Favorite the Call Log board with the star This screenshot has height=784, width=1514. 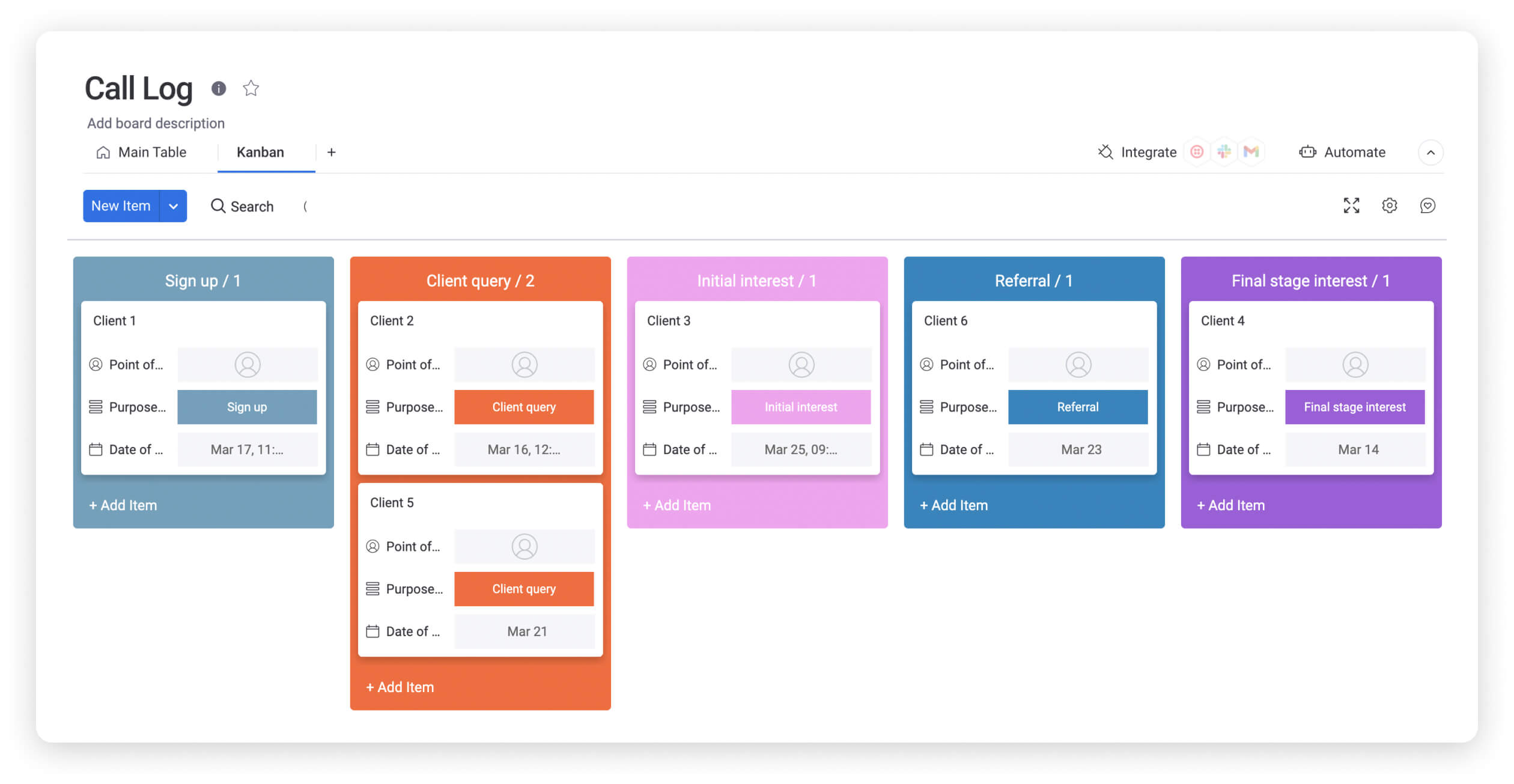click(251, 88)
